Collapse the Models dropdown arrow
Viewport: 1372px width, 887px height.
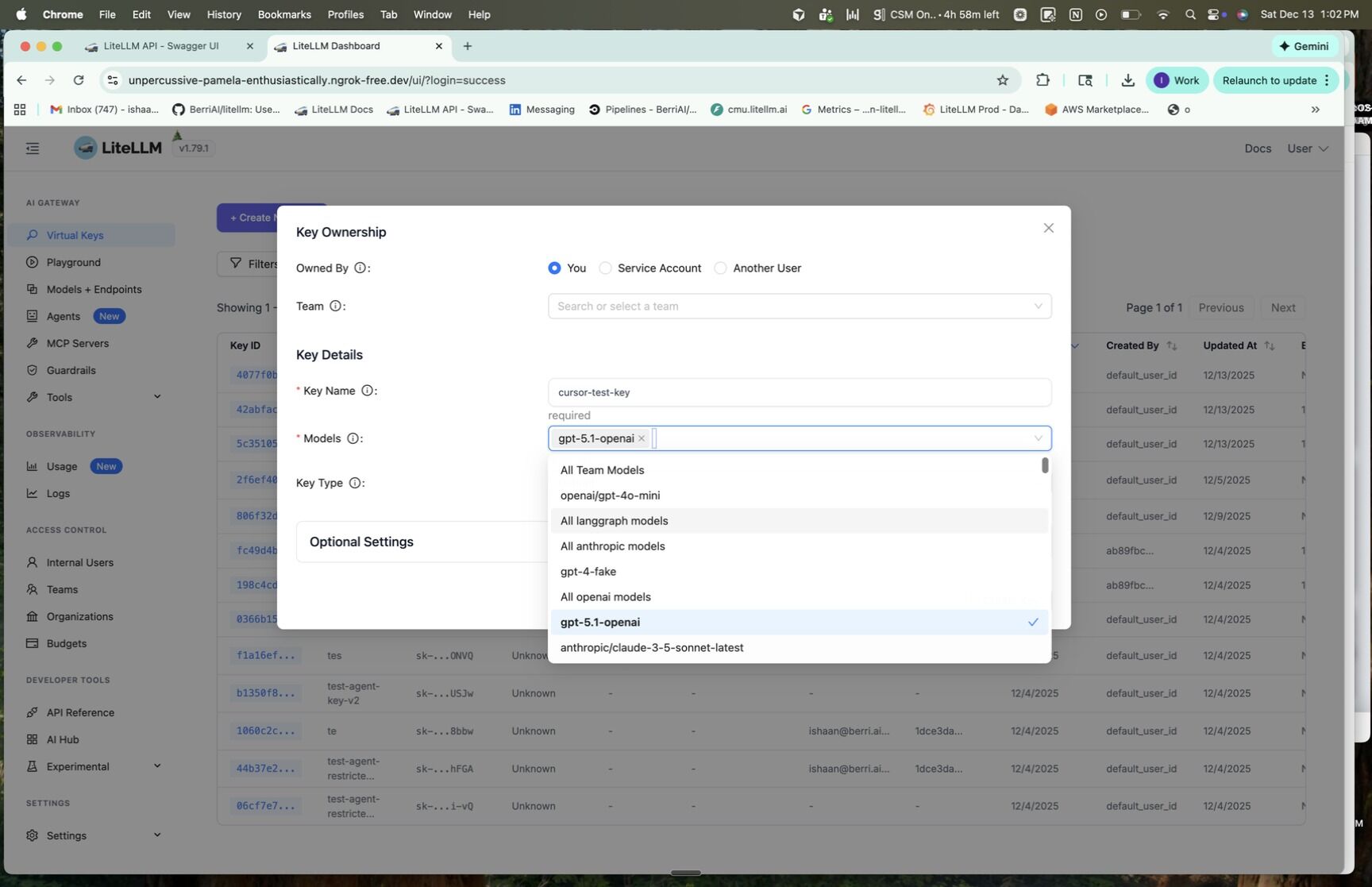tap(1038, 438)
